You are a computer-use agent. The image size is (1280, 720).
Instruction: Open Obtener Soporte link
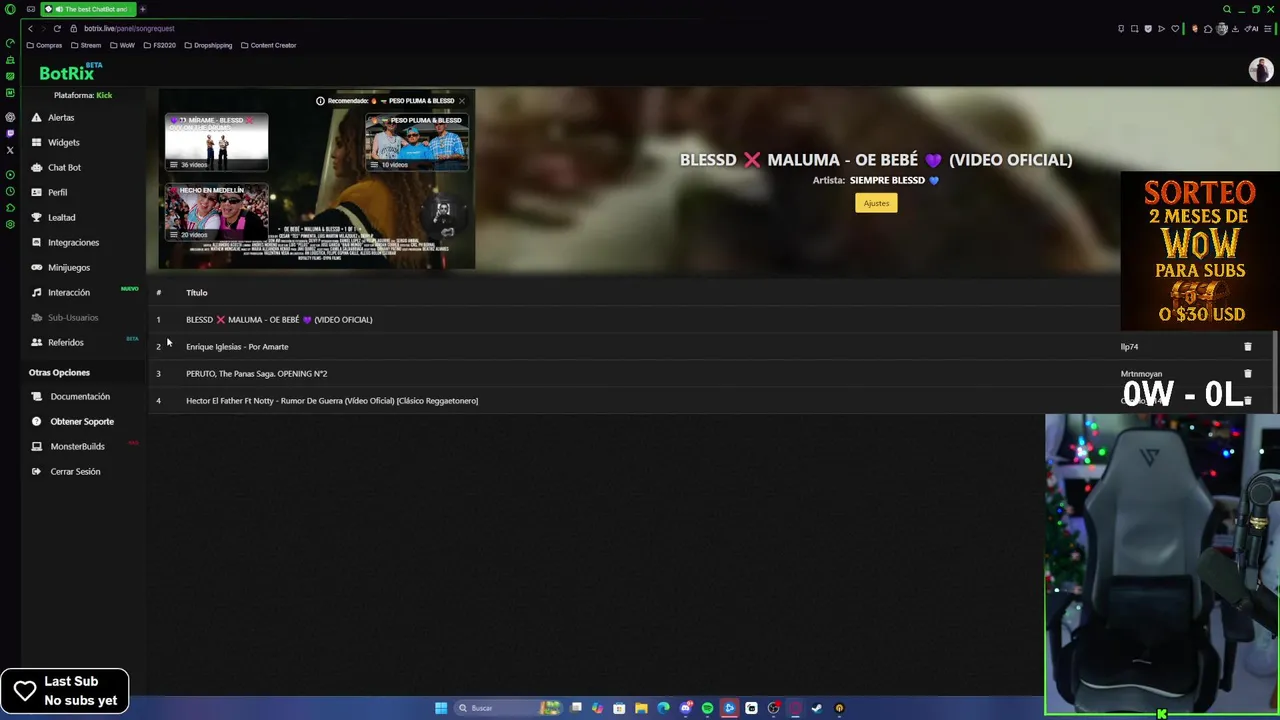82,421
